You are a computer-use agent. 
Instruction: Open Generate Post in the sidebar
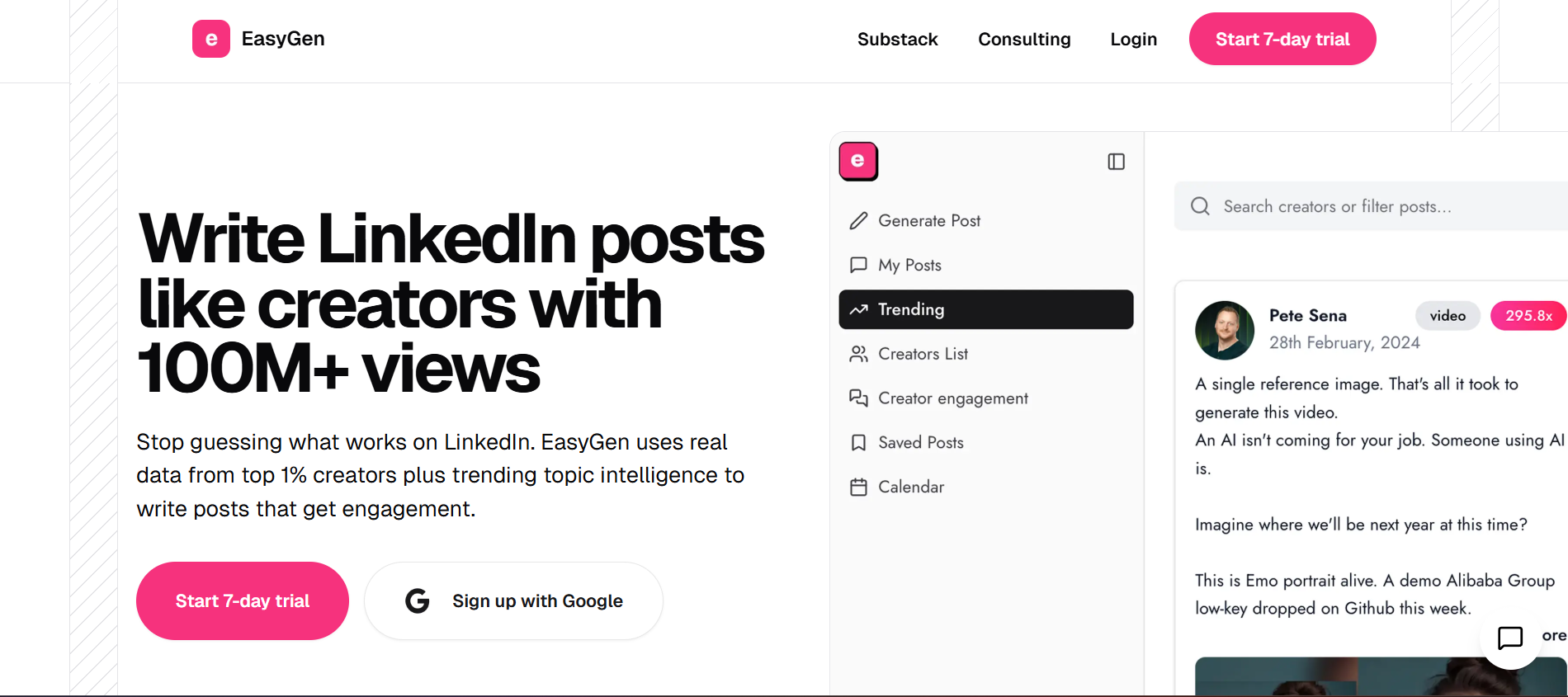[986, 220]
